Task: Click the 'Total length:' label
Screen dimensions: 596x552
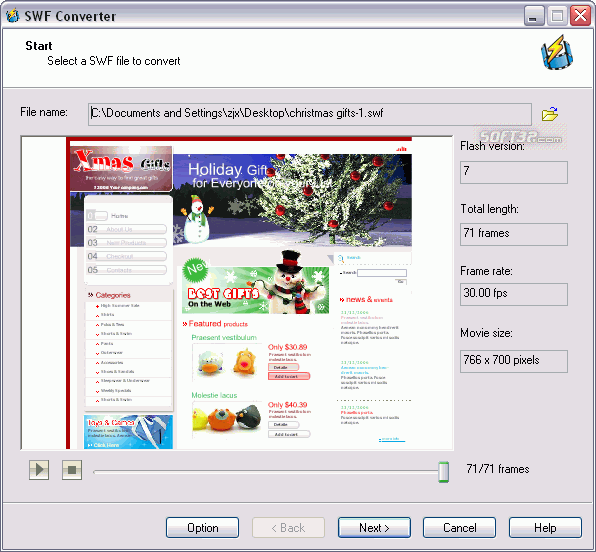Action: click(x=490, y=209)
